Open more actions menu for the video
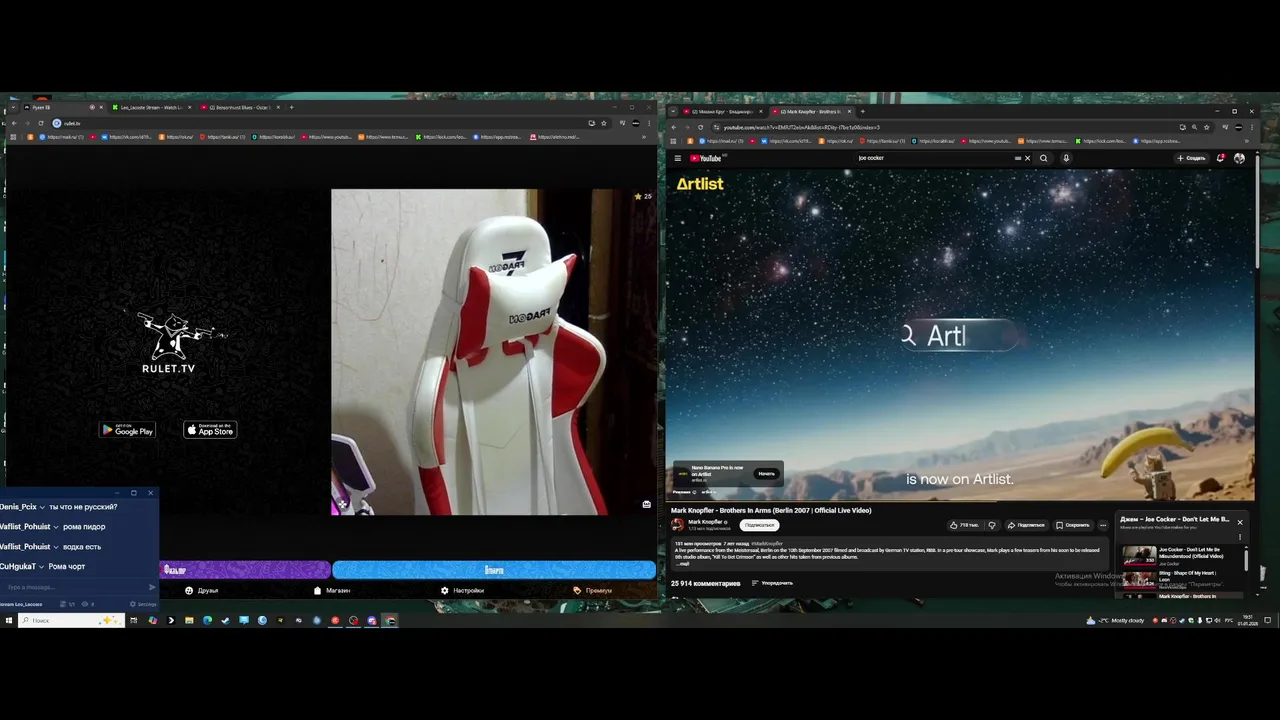This screenshot has width=1280, height=720. click(1103, 525)
